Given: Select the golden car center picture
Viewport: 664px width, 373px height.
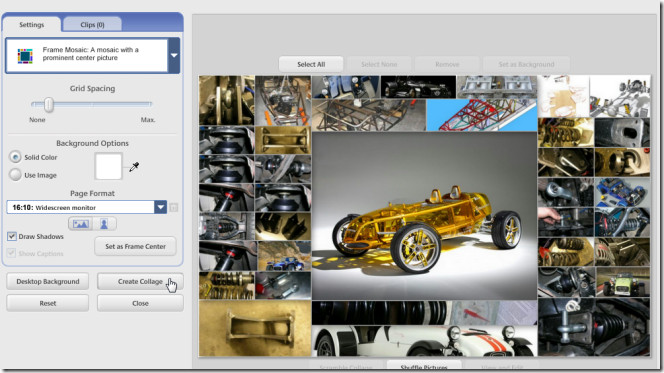Looking at the screenshot, I should pos(424,216).
